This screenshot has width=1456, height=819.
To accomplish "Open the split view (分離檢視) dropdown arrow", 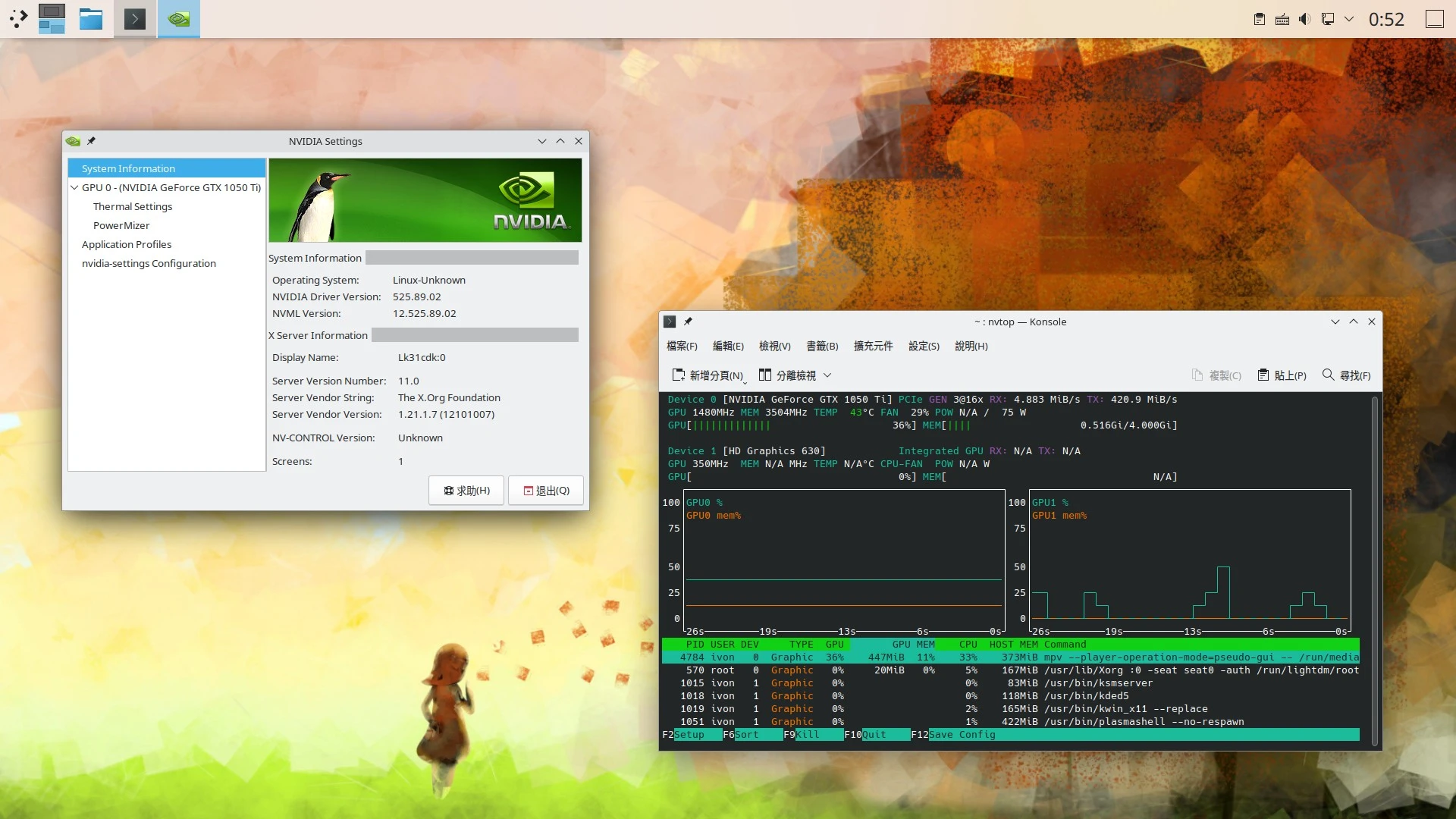I will 827,375.
